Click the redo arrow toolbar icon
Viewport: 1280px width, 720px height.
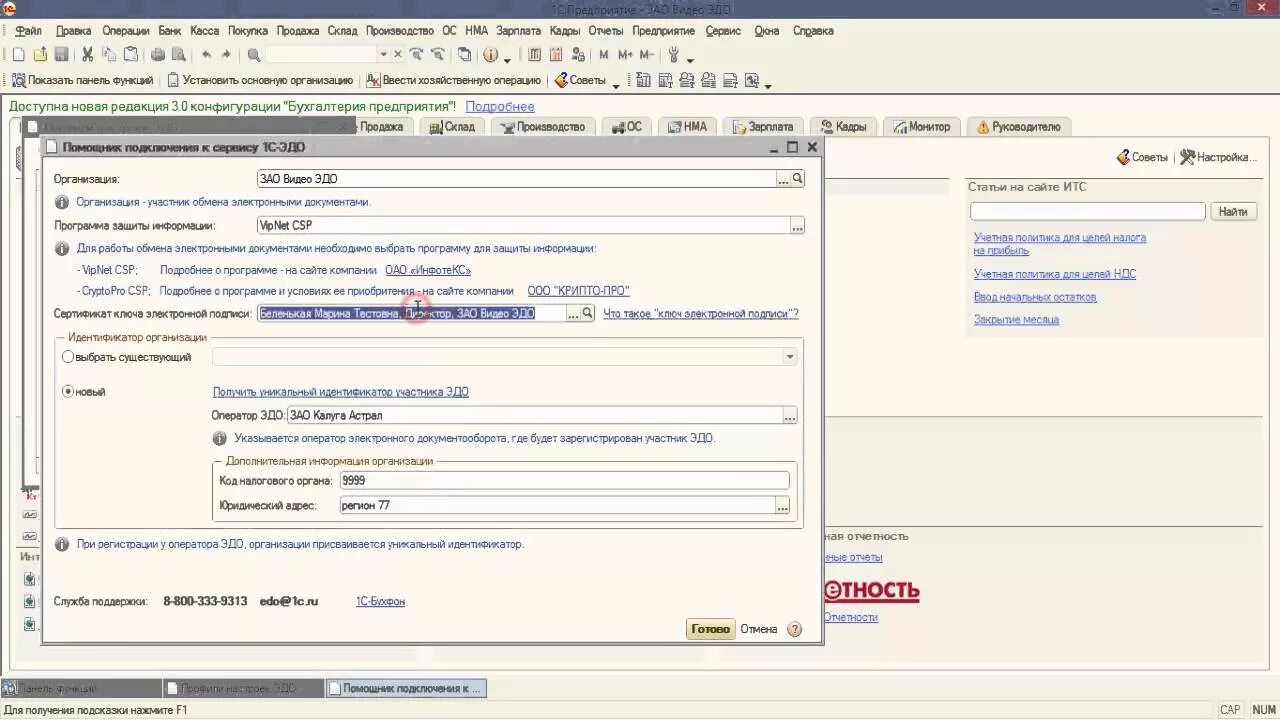pos(226,55)
